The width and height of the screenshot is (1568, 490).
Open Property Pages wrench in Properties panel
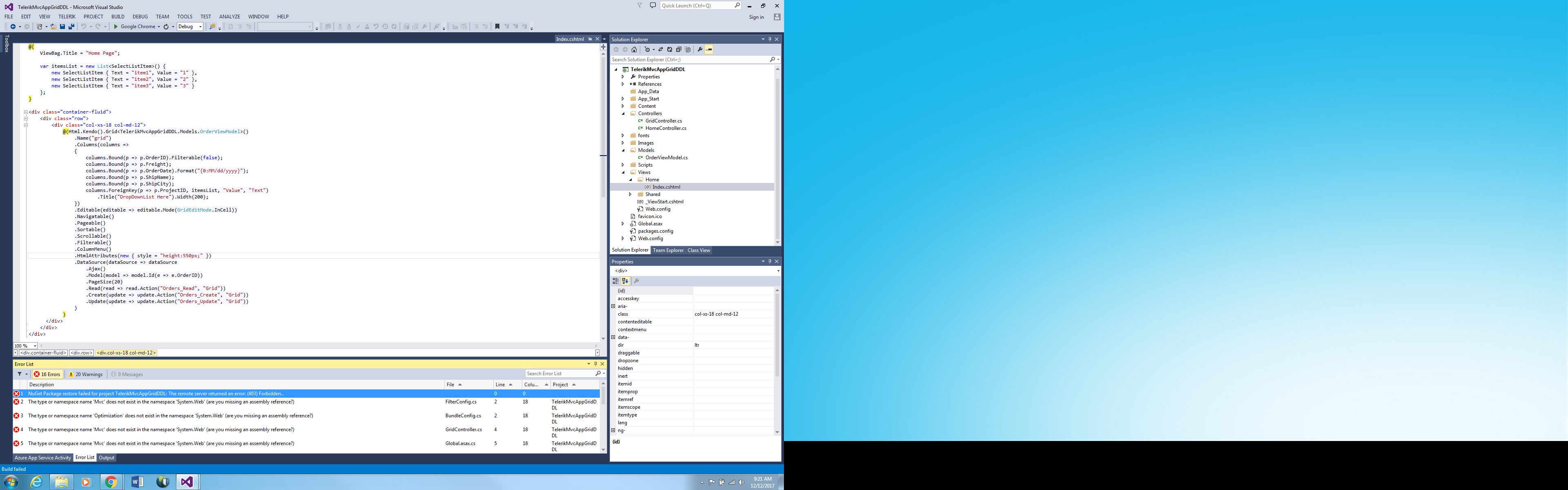click(637, 281)
